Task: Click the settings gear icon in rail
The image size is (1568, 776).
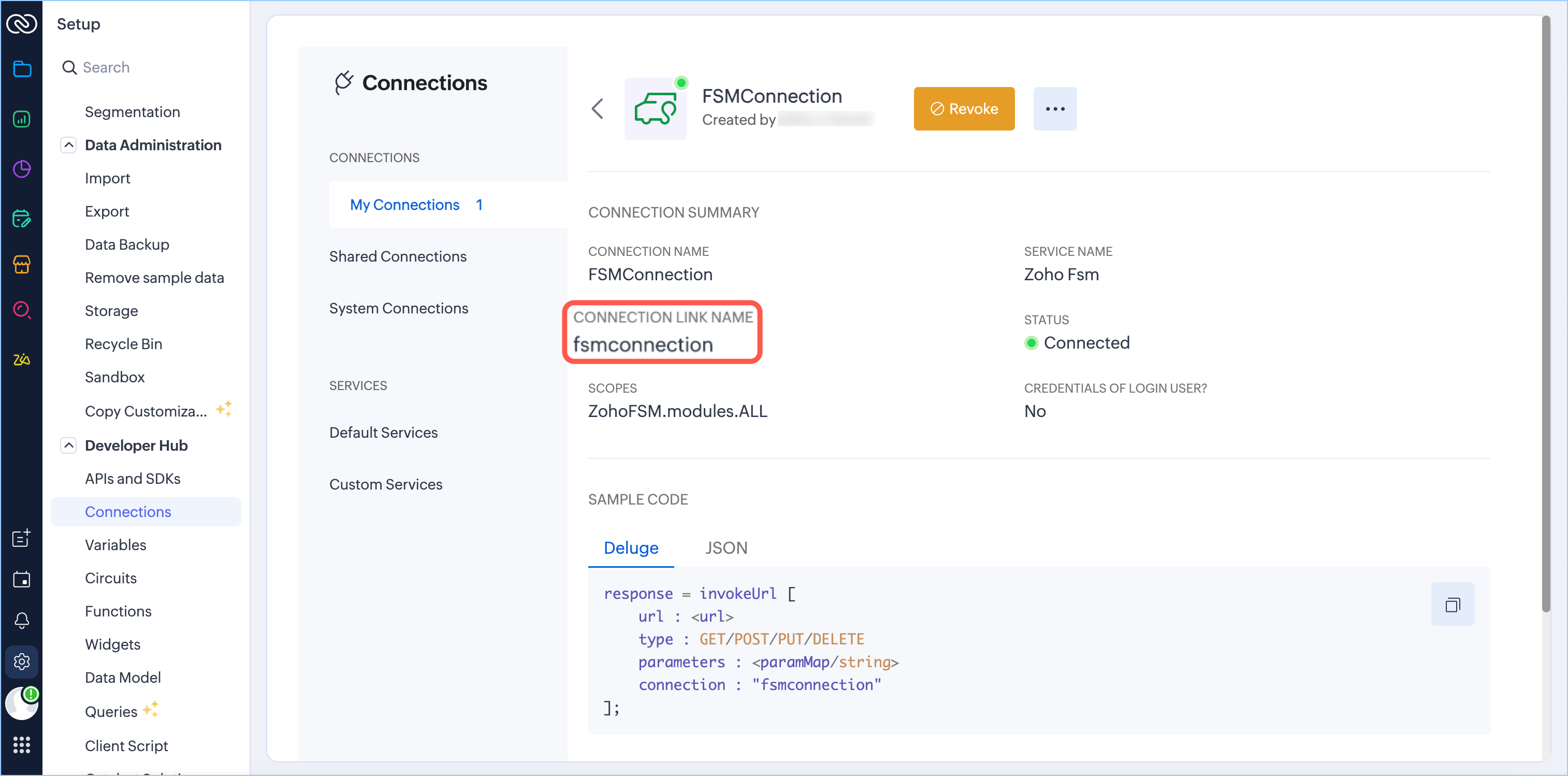Action: (22, 661)
